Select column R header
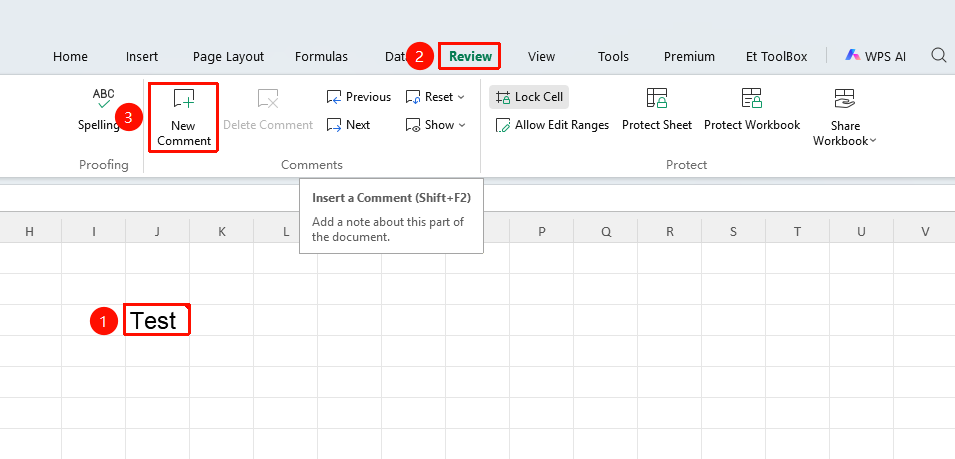955x459 pixels. point(669,231)
